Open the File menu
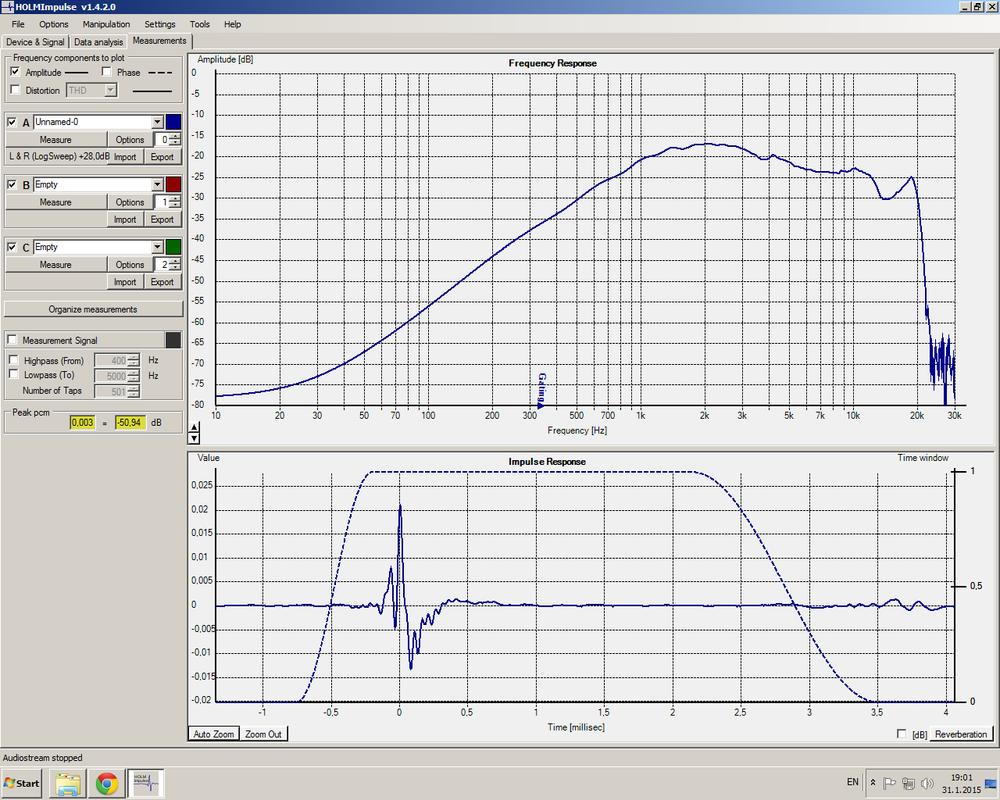The image size is (1000, 800). pyautogui.click(x=18, y=24)
